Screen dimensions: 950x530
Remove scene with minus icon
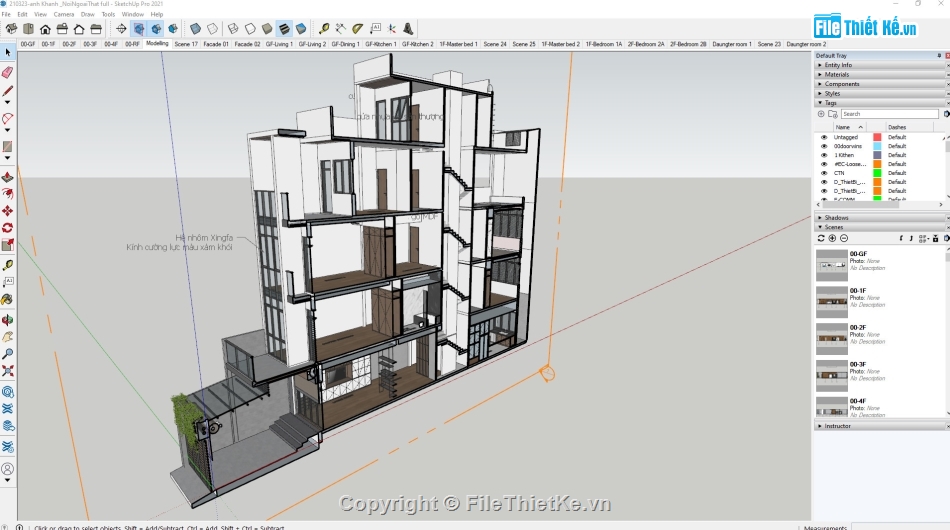[x=844, y=239]
